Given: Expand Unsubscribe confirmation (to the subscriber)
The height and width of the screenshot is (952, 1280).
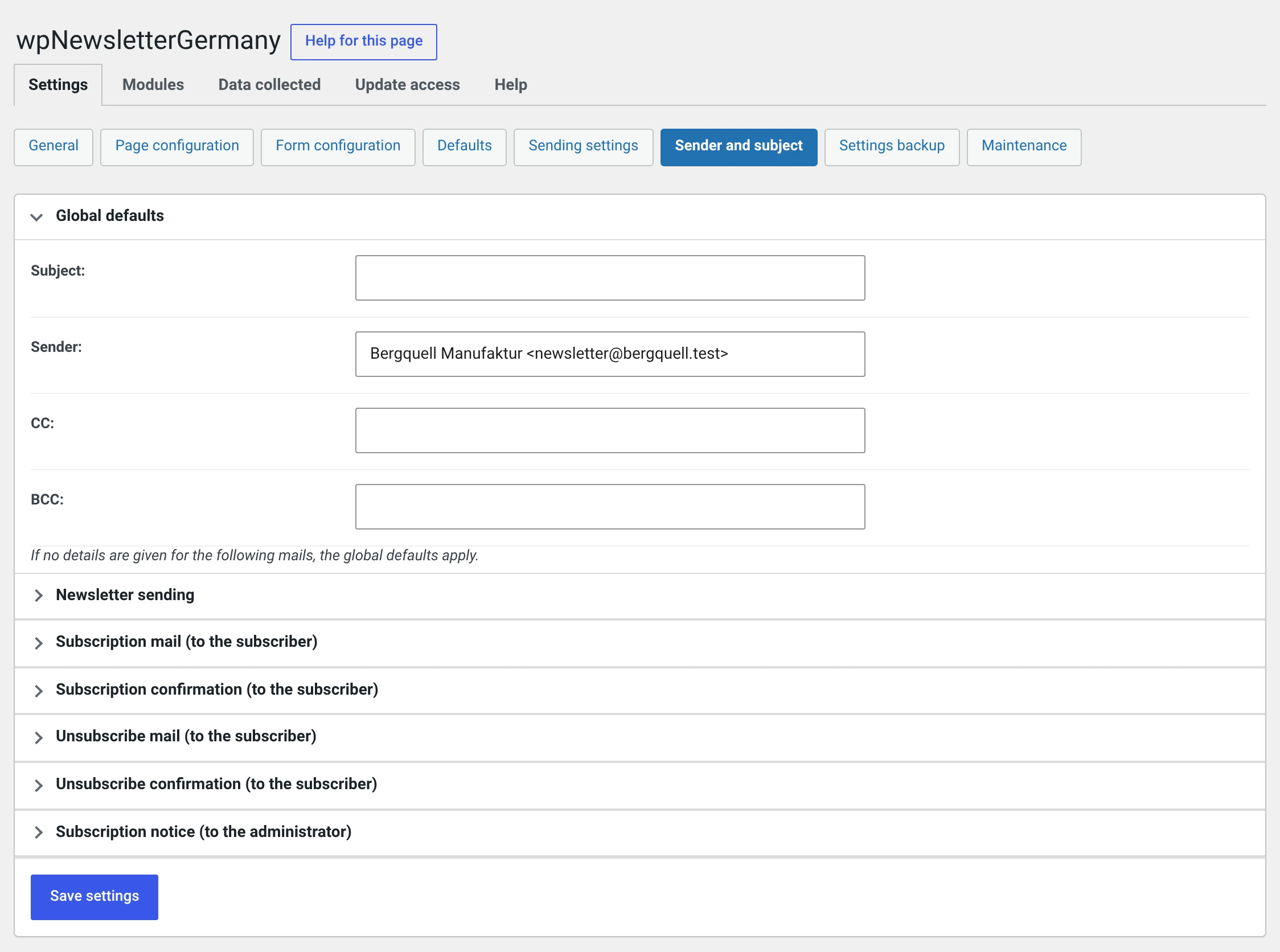Looking at the screenshot, I should [x=639, y=785].
